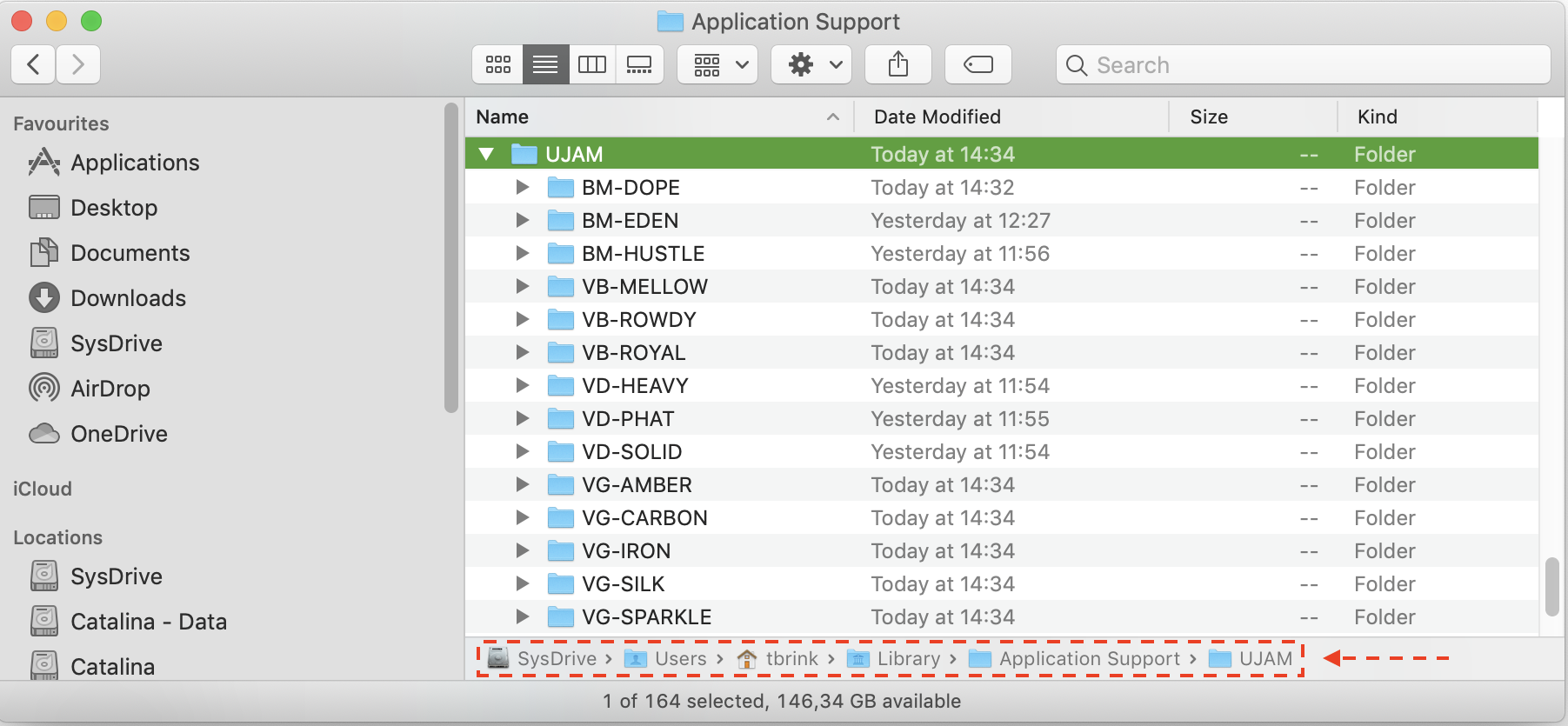Select the VG-SILK folder icon

(x=561, y=583)
